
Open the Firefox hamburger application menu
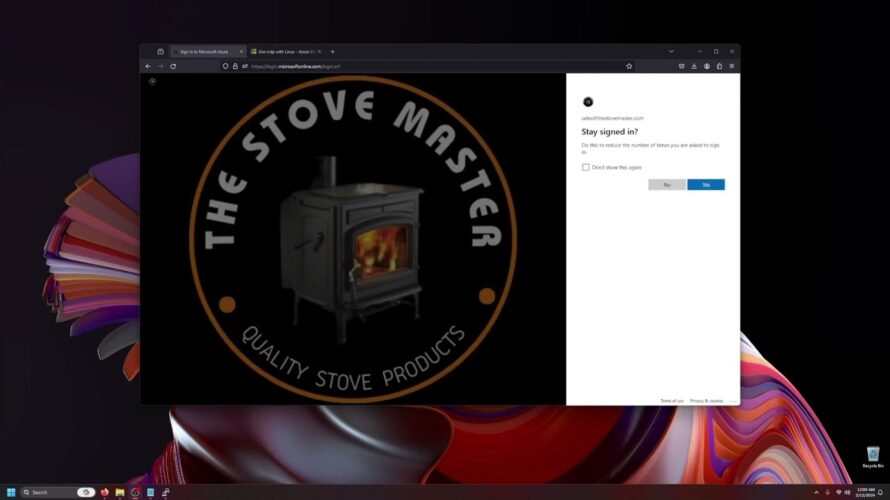[x=732, y=66]
